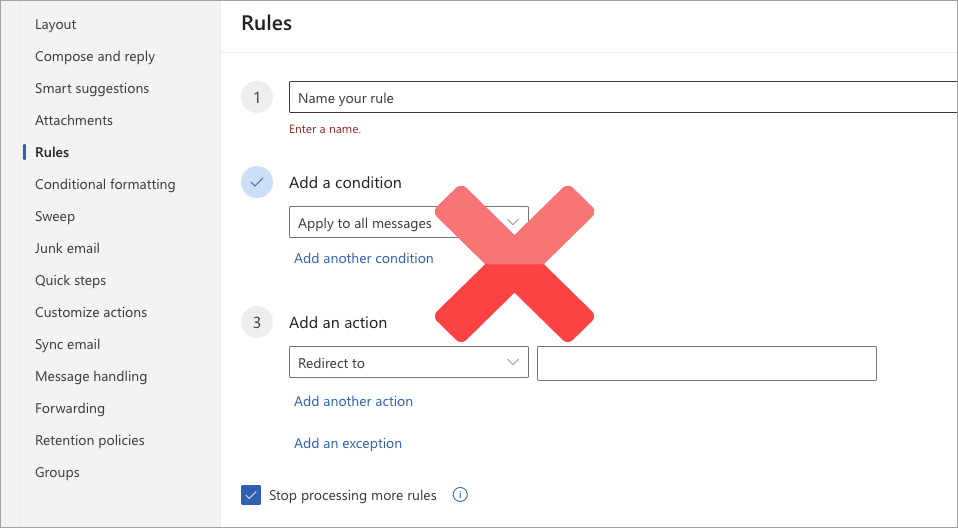Click the redirect recipient address field
The height and width of the screenshot is (528, 958).
706,364
